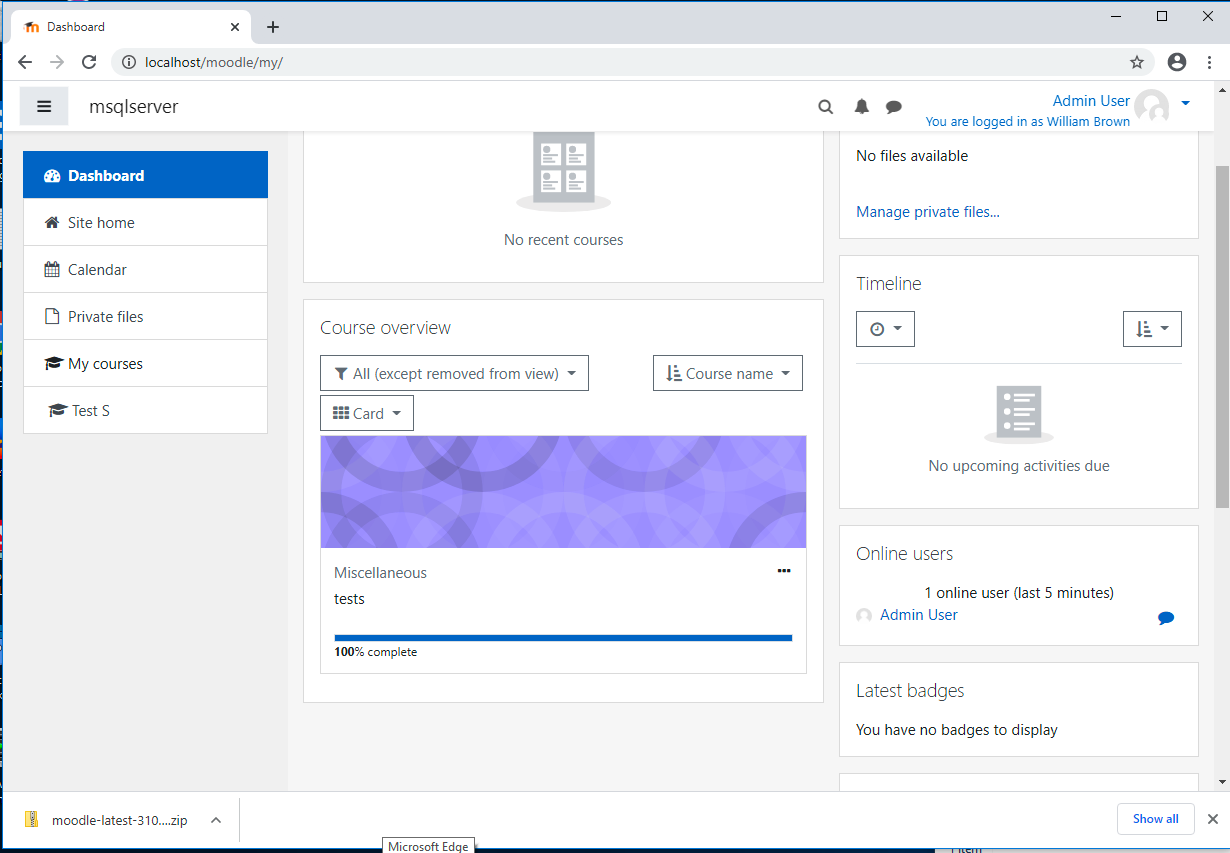Click the scrollbar up arrow
The width and height of the screenshot is (1230, 853).
click(x=1222, y=89)
